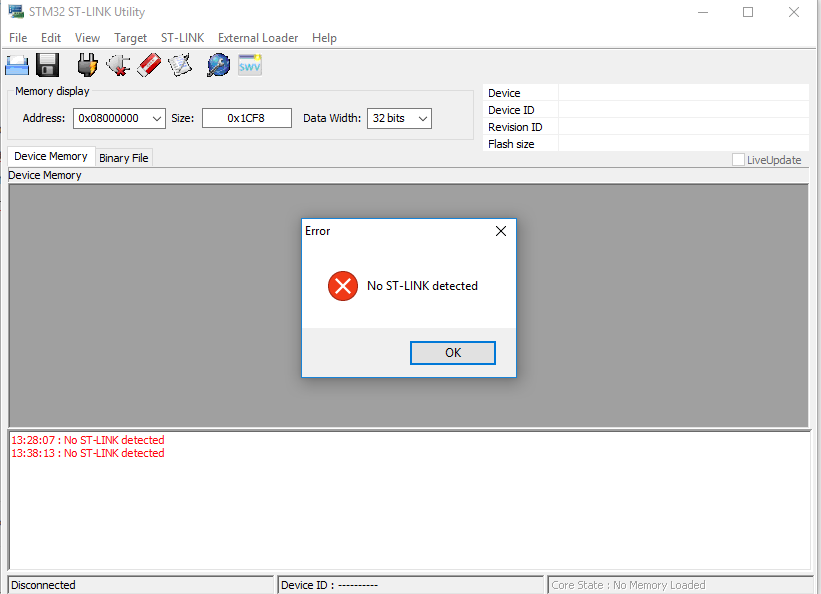The height and width of the screenshot is (594, 821).
Task: Disconnect from target toolbar icon
Action: pyautogui.click(x=118, y=65)
